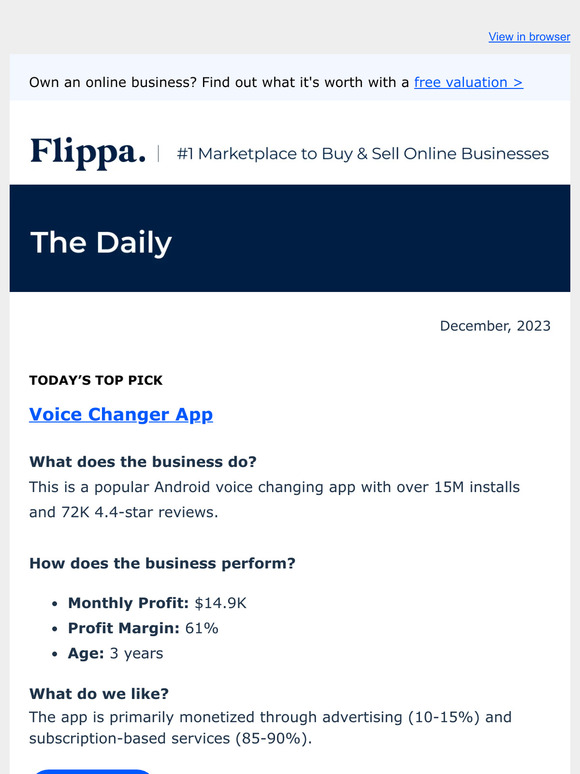
Task: Follow the free valuation link
Action: click(468, 82)
